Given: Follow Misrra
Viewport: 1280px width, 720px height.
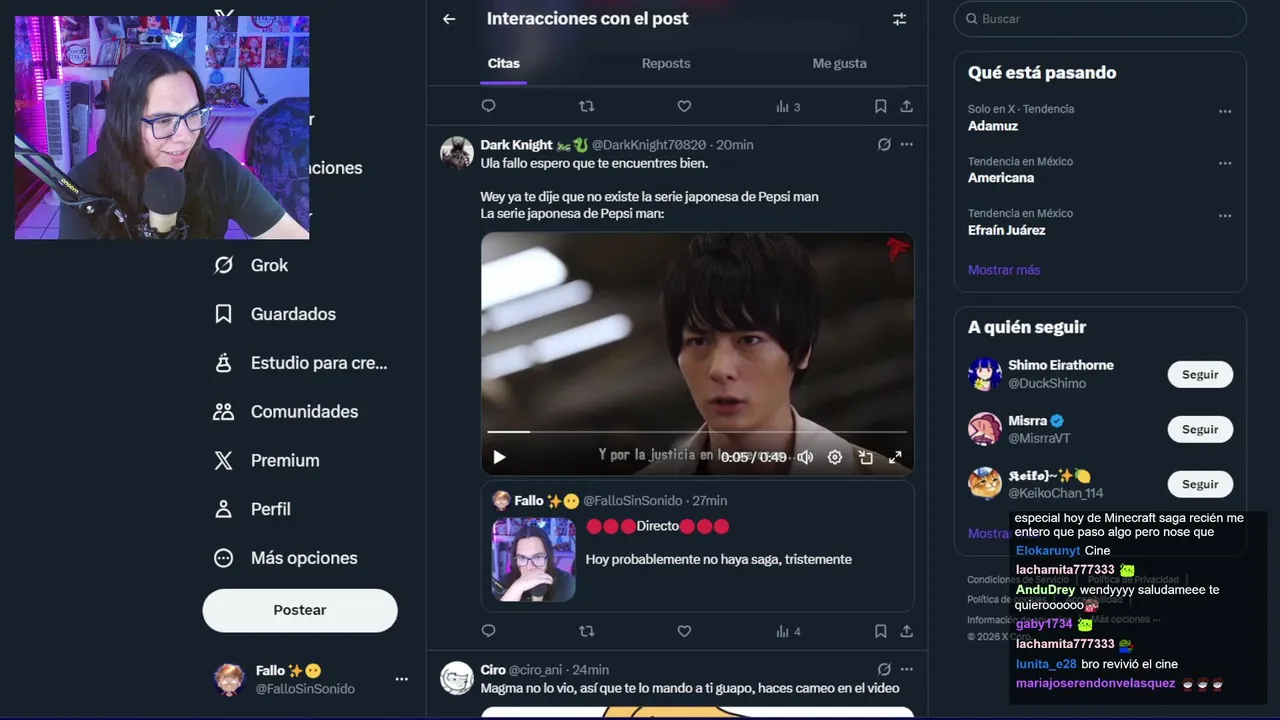Looking at the screenshot, I should pyautogui.click(x=1200, y=430).
